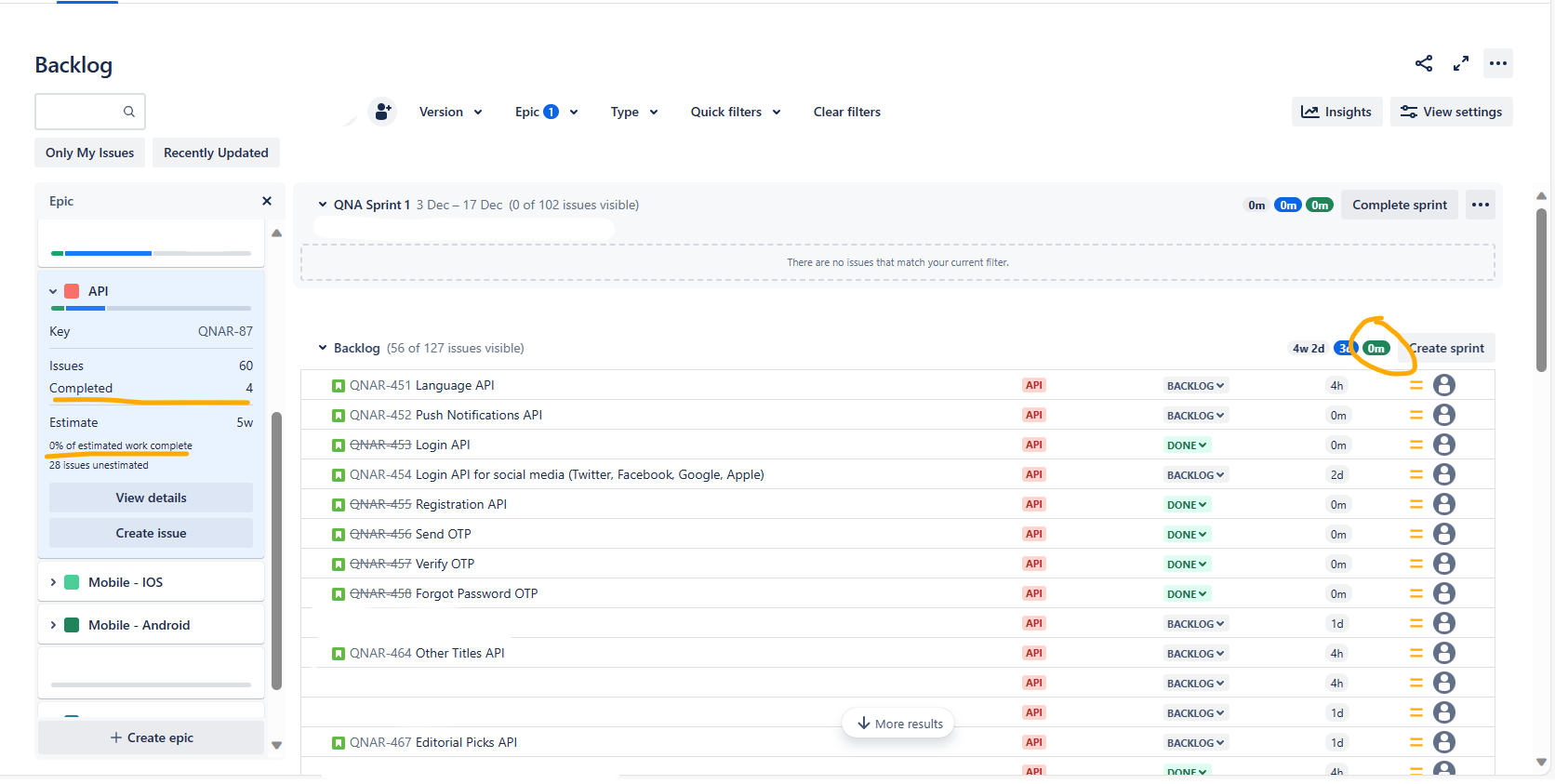The image size is (1555, 784).
Task: Open issue link QNAR-452
Action: (x=380, y=415)
